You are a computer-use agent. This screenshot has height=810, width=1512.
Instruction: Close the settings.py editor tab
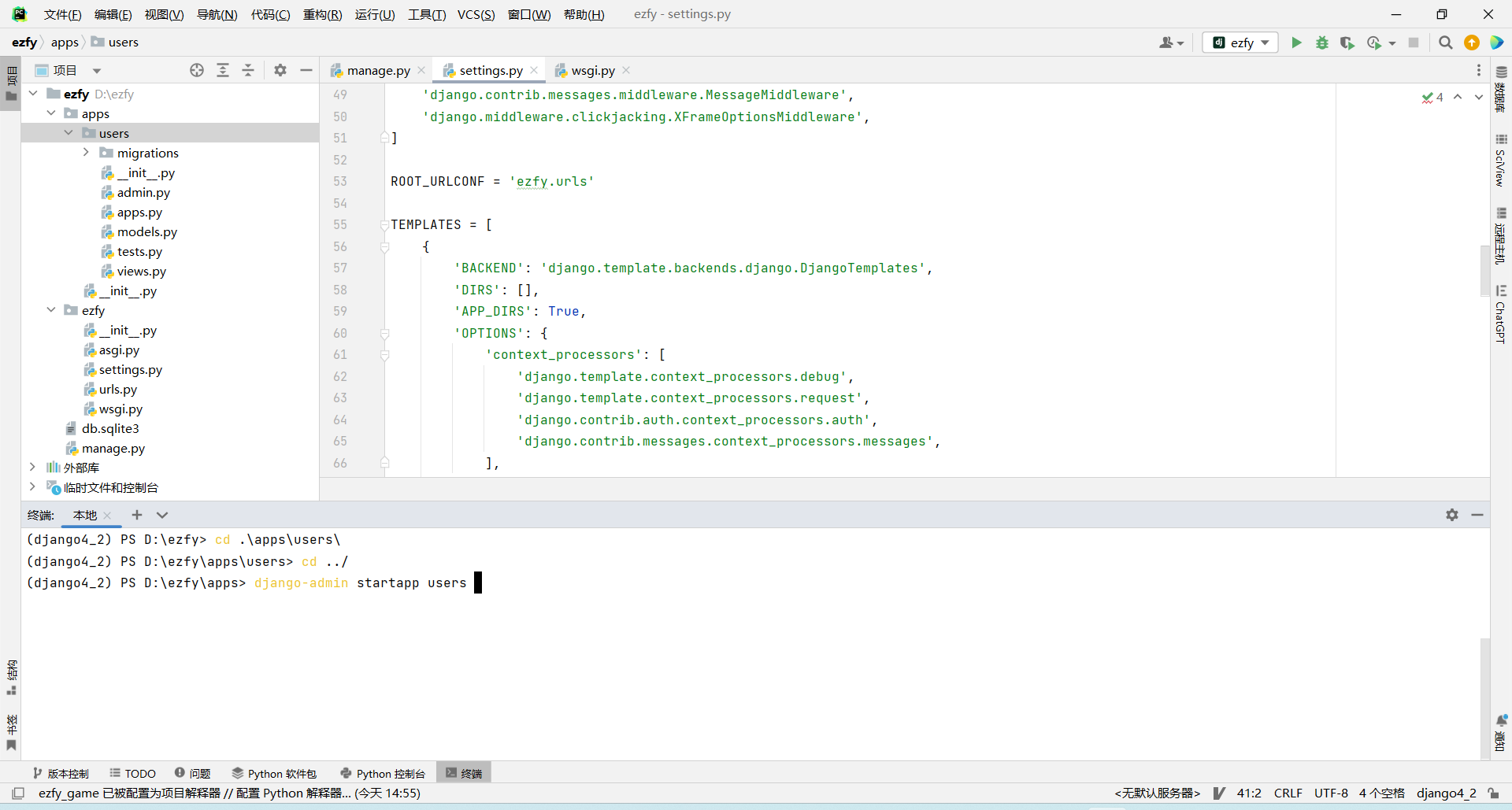point(534,70)
